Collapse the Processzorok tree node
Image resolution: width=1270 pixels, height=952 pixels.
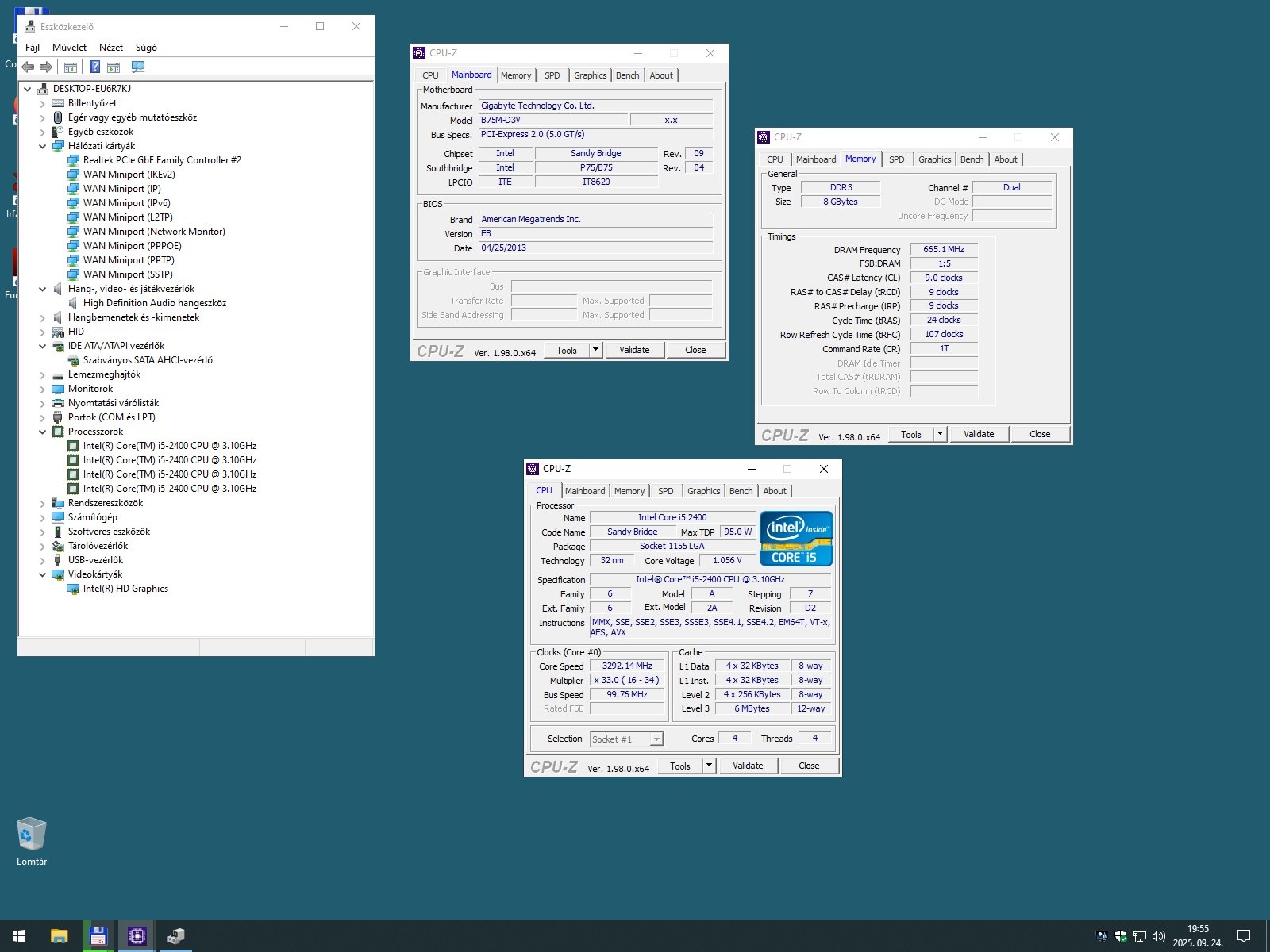[x=43, y=432]
